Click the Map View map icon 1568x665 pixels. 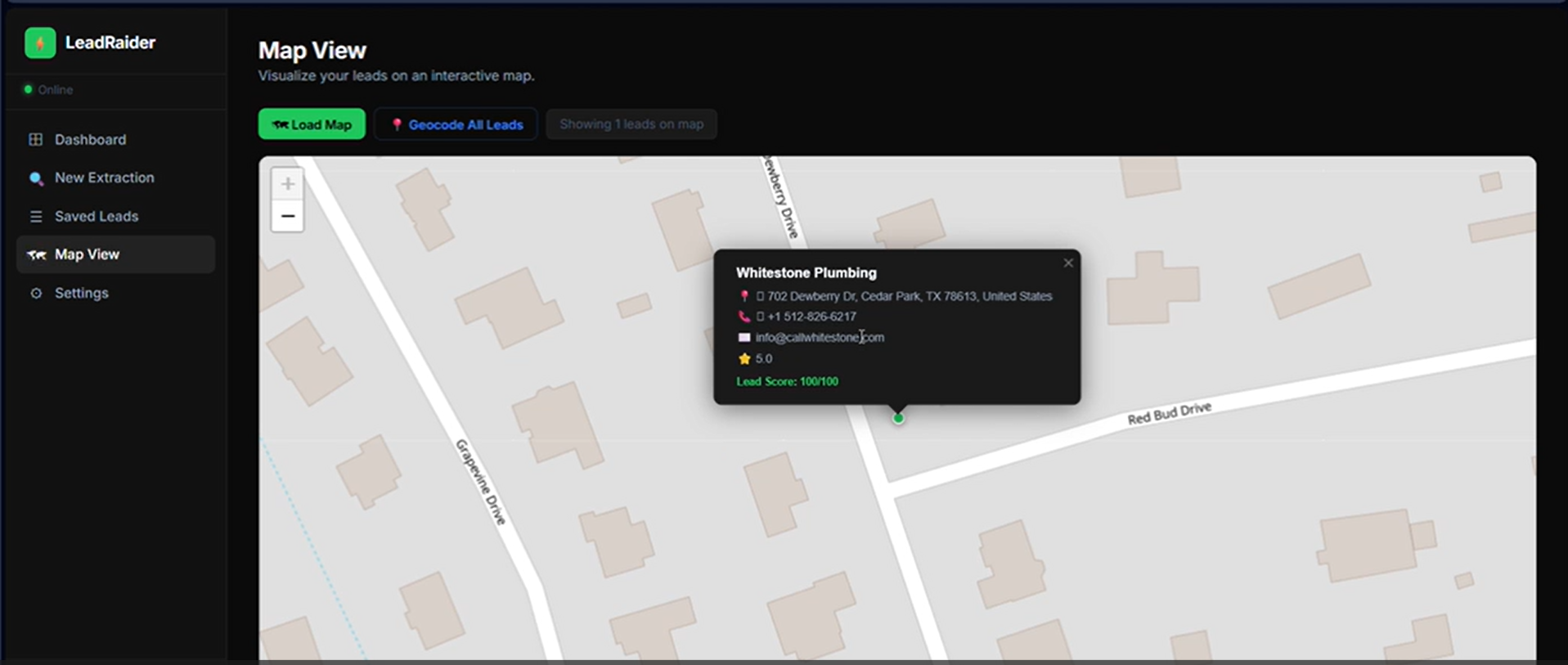pos(36,255)
